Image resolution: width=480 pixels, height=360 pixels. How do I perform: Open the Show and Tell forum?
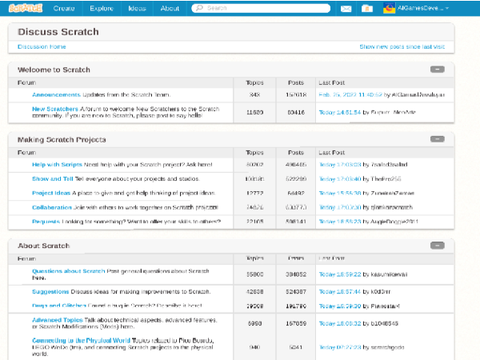point(53,179)
